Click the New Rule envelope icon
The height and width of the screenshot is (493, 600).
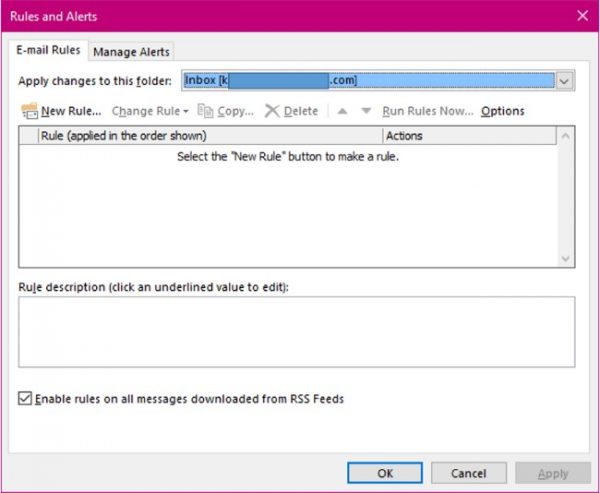pyautogui.click(x=29, y=111)
